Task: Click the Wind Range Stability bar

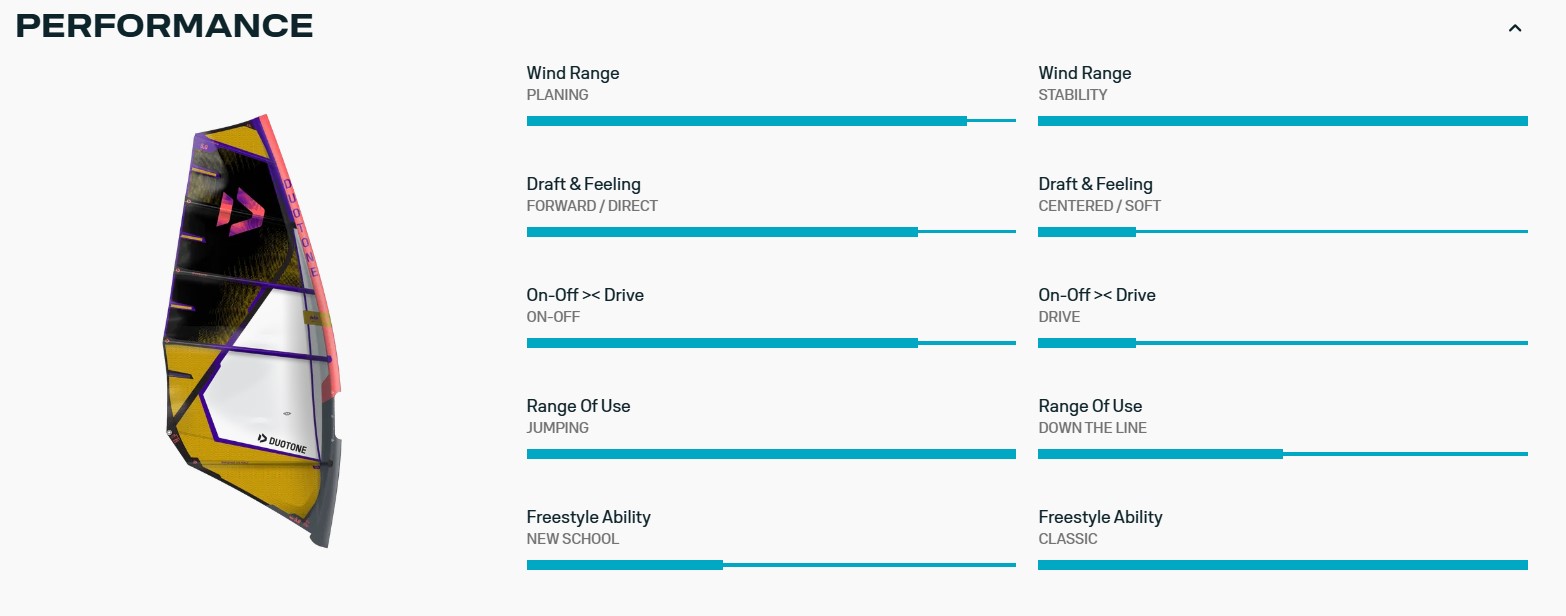Action: pos(1283,121)
